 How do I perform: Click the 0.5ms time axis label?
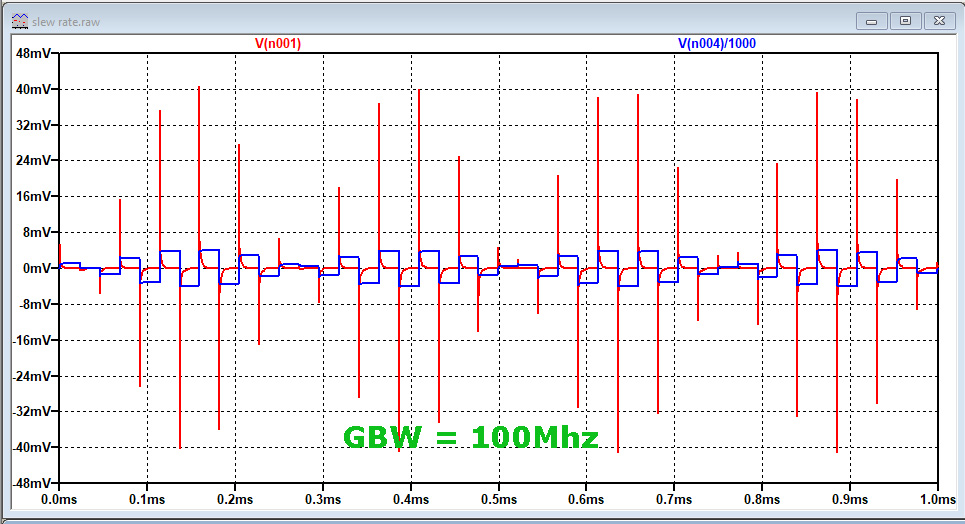499,499
